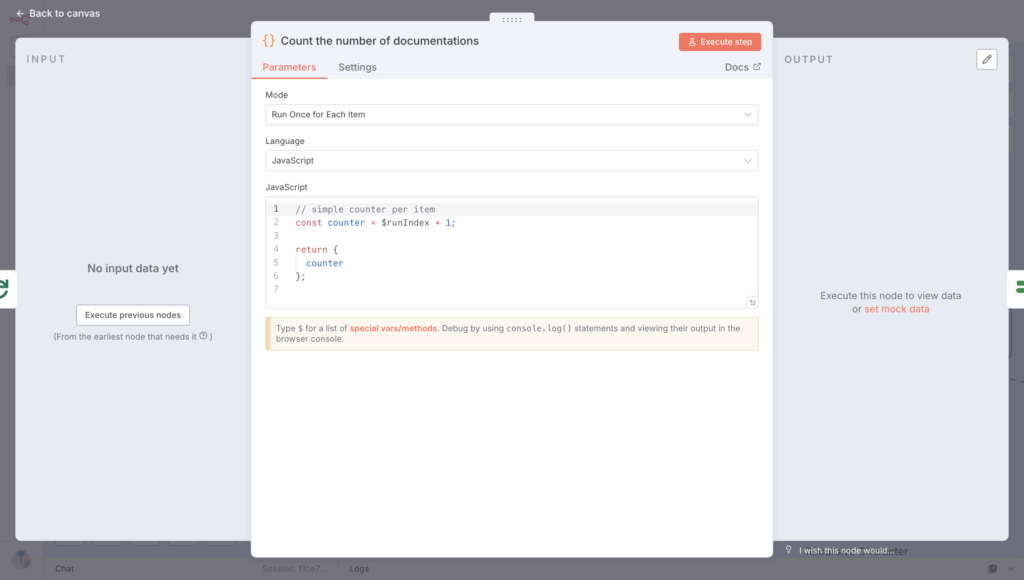Open the Docs link
The height and width of the screenshot is (580, 1024).
[742, 67]
